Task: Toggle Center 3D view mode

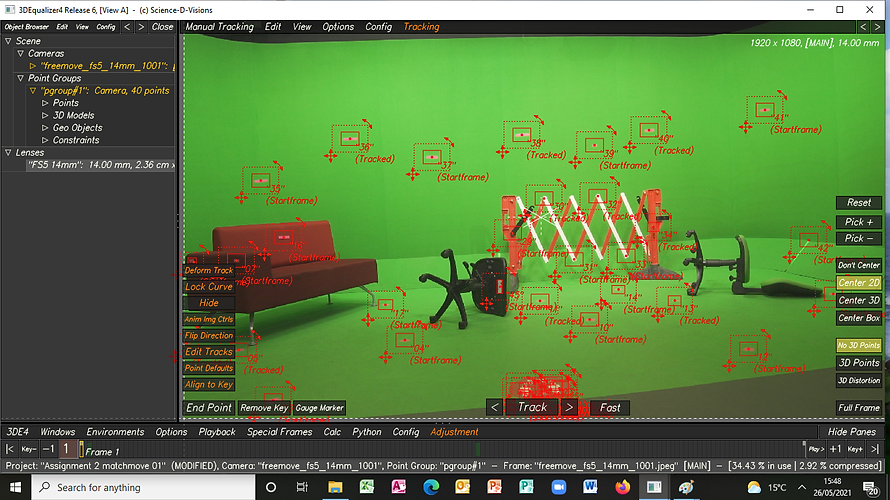Action: (x=859, y=300)
